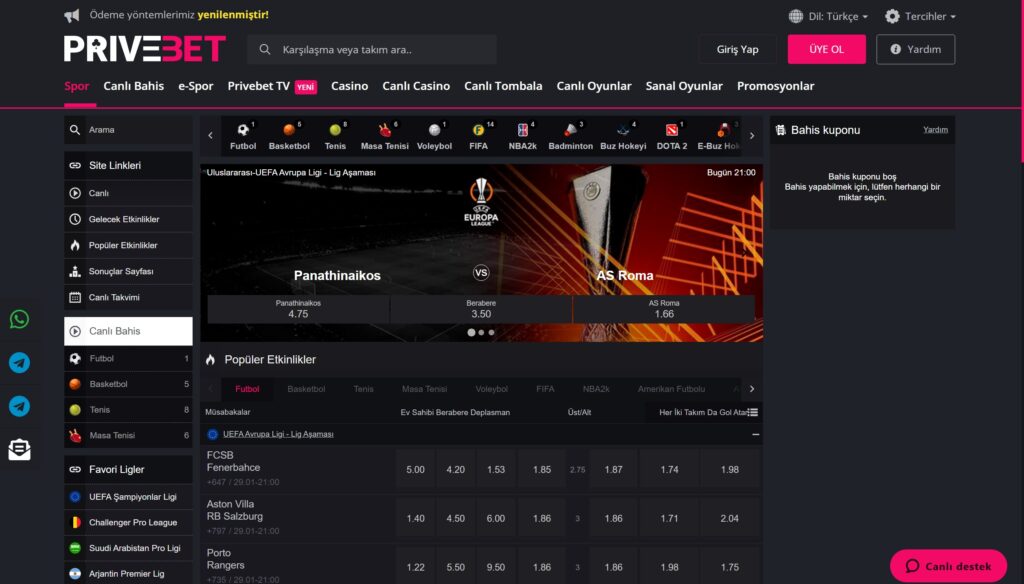Click the Yardım link in Bahis kuponu
The image size is (1024, 584).
[x=935, y=130]
